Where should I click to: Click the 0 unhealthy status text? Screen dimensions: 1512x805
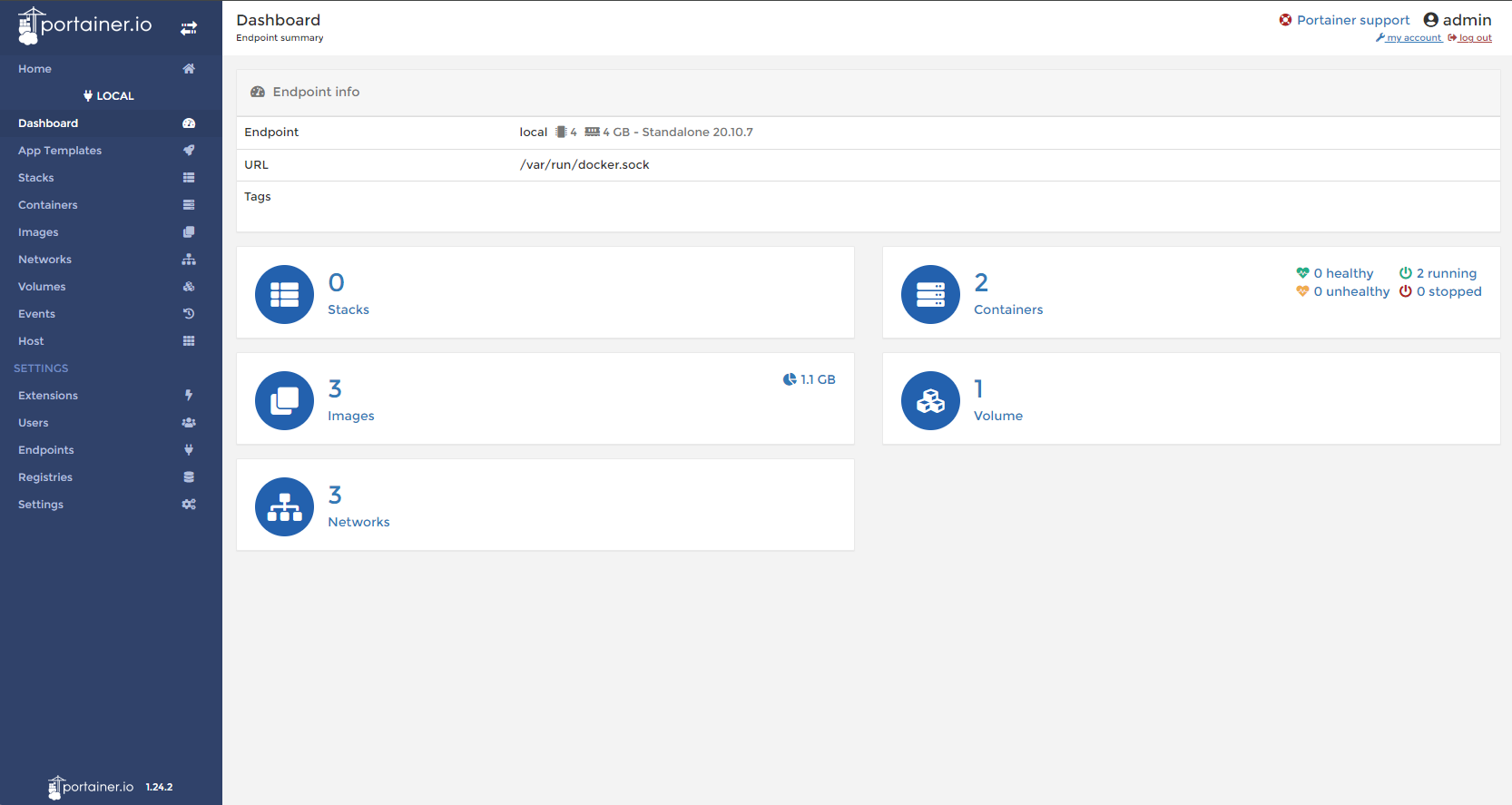pos(1351,291)
